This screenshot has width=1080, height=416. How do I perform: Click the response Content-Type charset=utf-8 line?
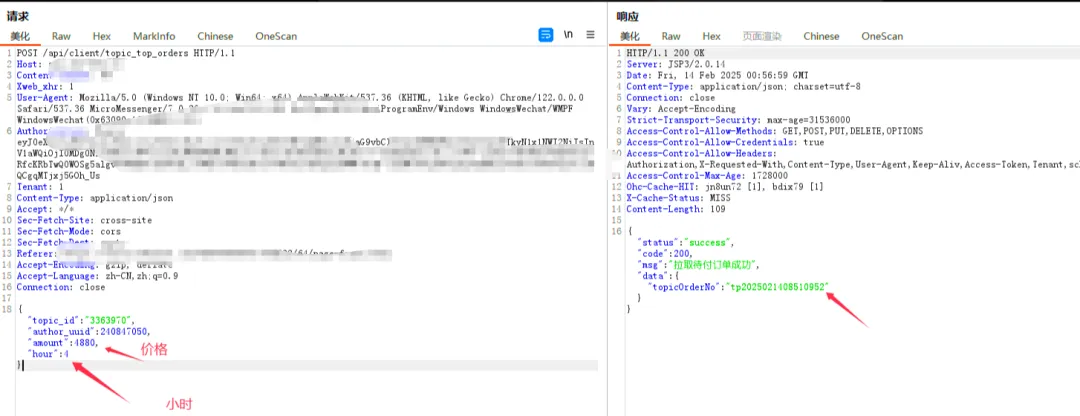(743, 87)
